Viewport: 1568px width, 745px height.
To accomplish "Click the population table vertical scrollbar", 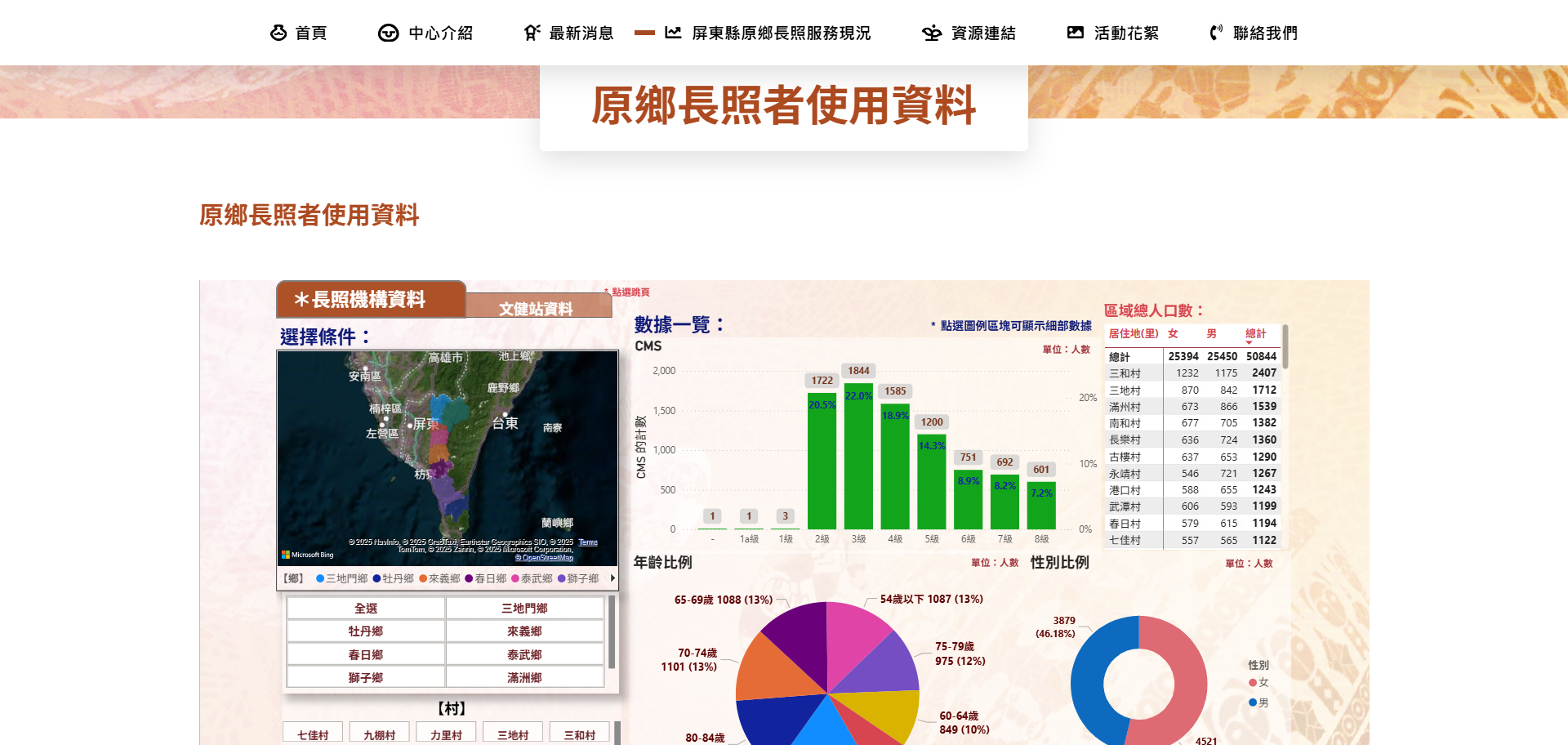I will 1285,347.
